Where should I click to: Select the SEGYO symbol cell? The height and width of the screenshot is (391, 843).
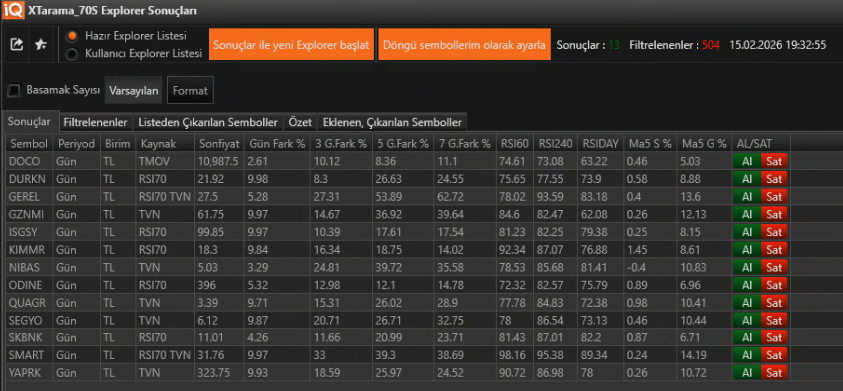(x=30, y=321)
